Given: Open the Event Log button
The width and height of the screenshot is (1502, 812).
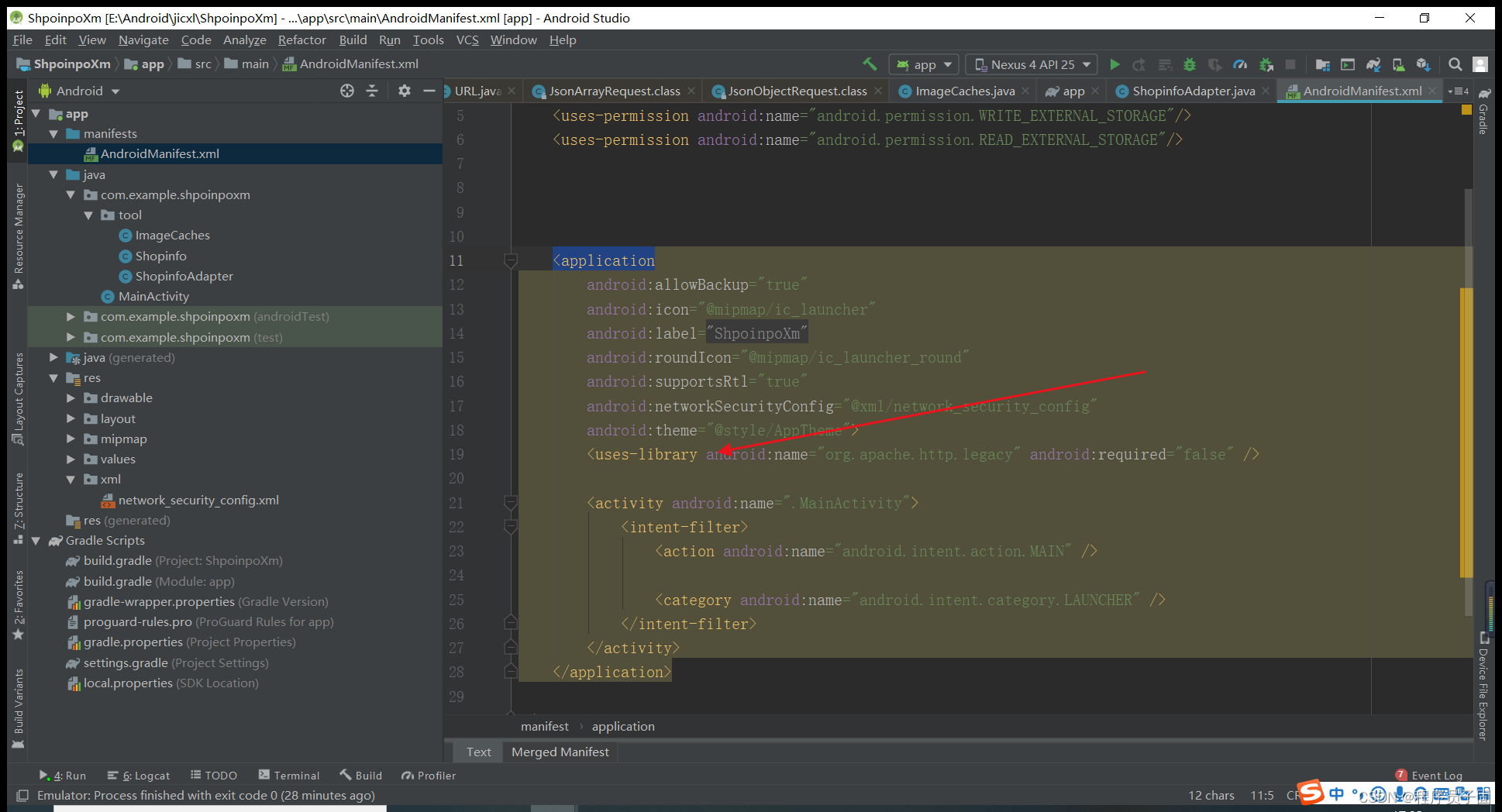Looking at the screenshot, I should (x=1428, y=776).
